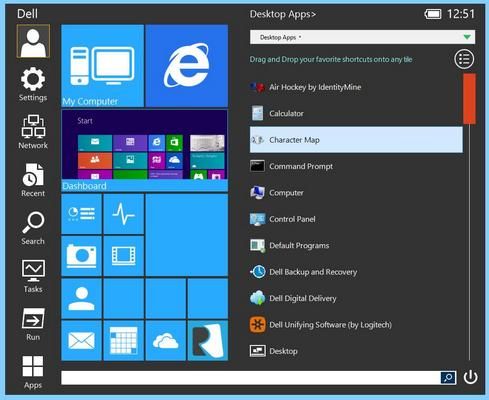Image resolution: width=489 pixels, height=400 pixels.
Task: Open the cloud storage tile
Action: (166, 340)
